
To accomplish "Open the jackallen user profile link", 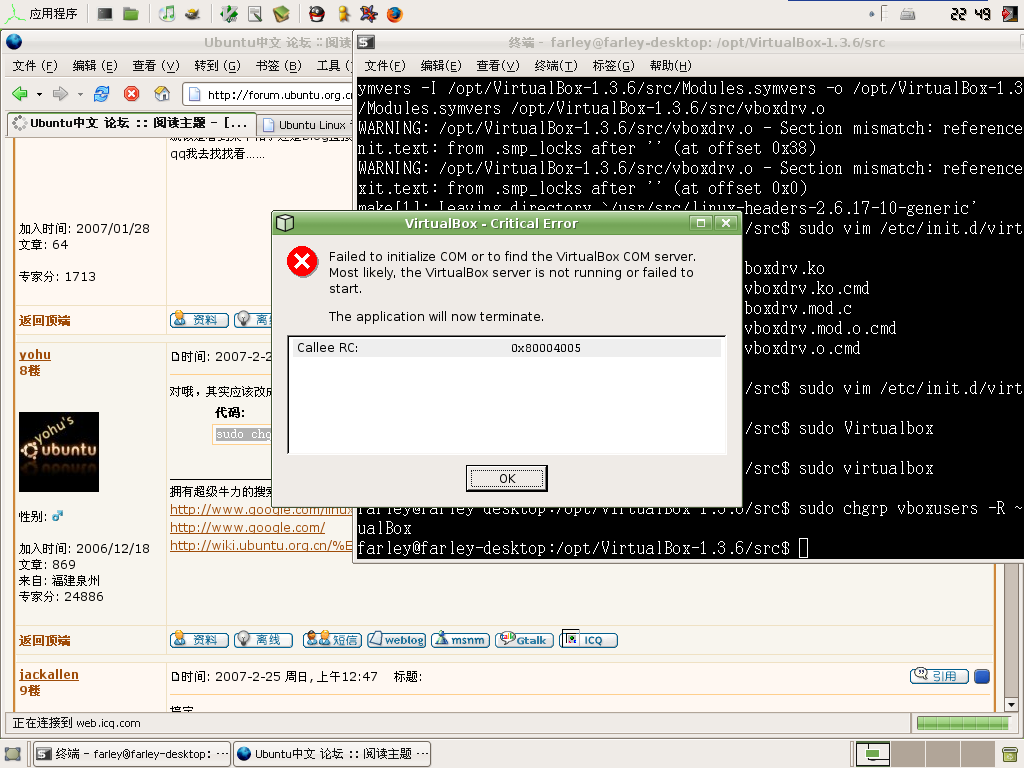I will tap(49, 675).
